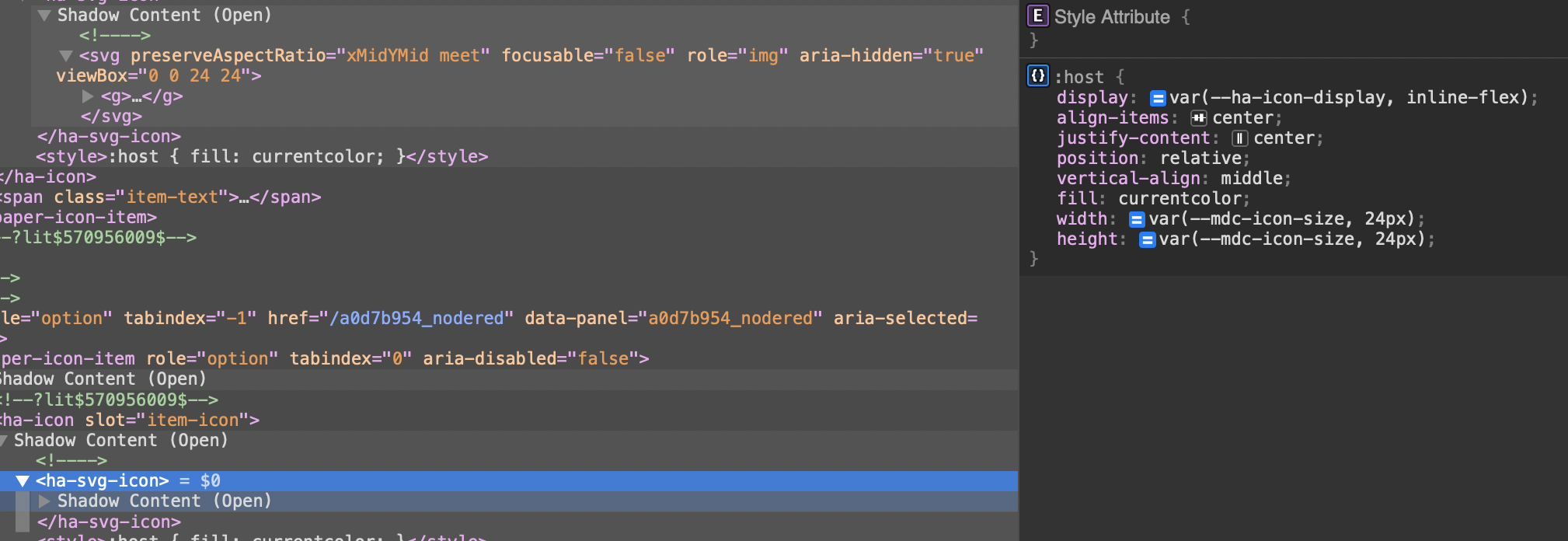Expand the collapsed g element
The height and width of the screenshot is (541, 1568).
[88, 96]
